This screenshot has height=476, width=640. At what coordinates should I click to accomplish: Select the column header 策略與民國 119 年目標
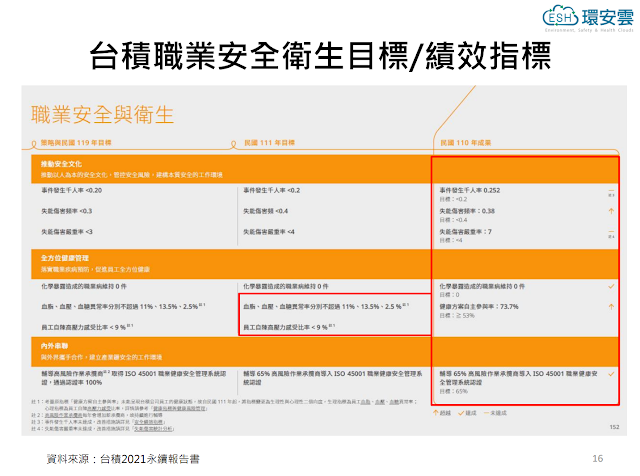pos(76,142)
